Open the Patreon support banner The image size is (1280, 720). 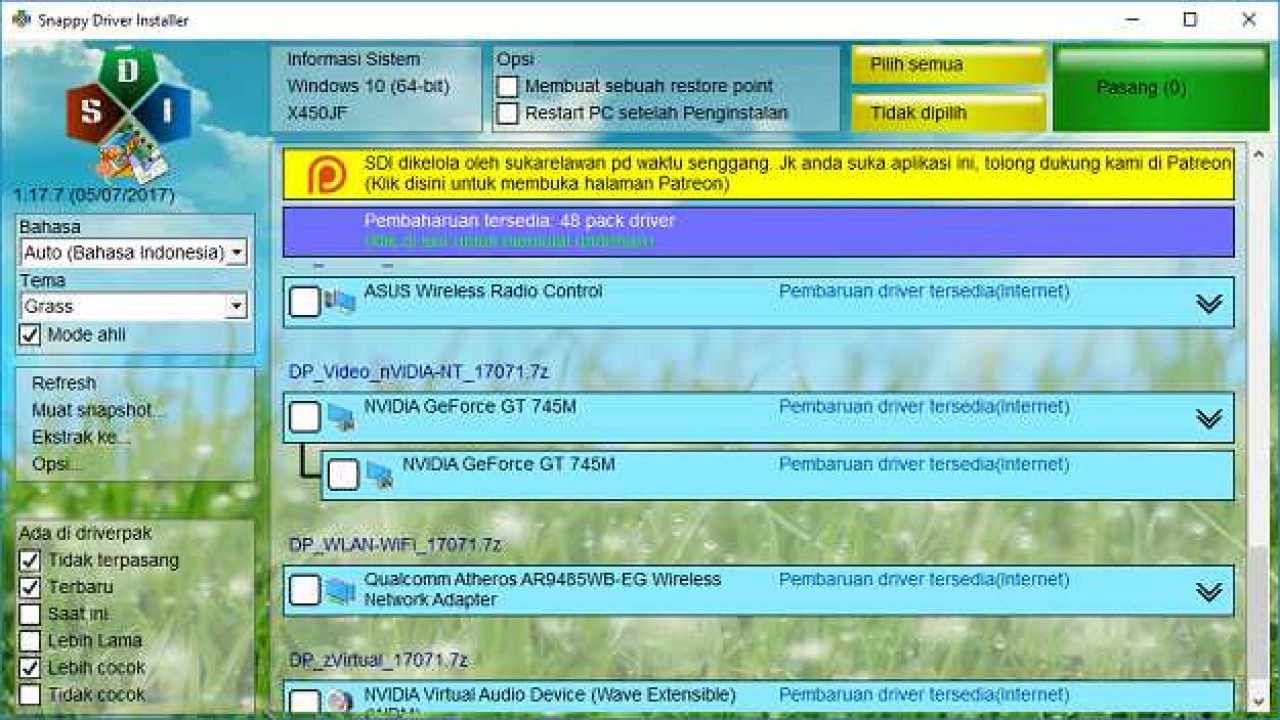(758, 174)
